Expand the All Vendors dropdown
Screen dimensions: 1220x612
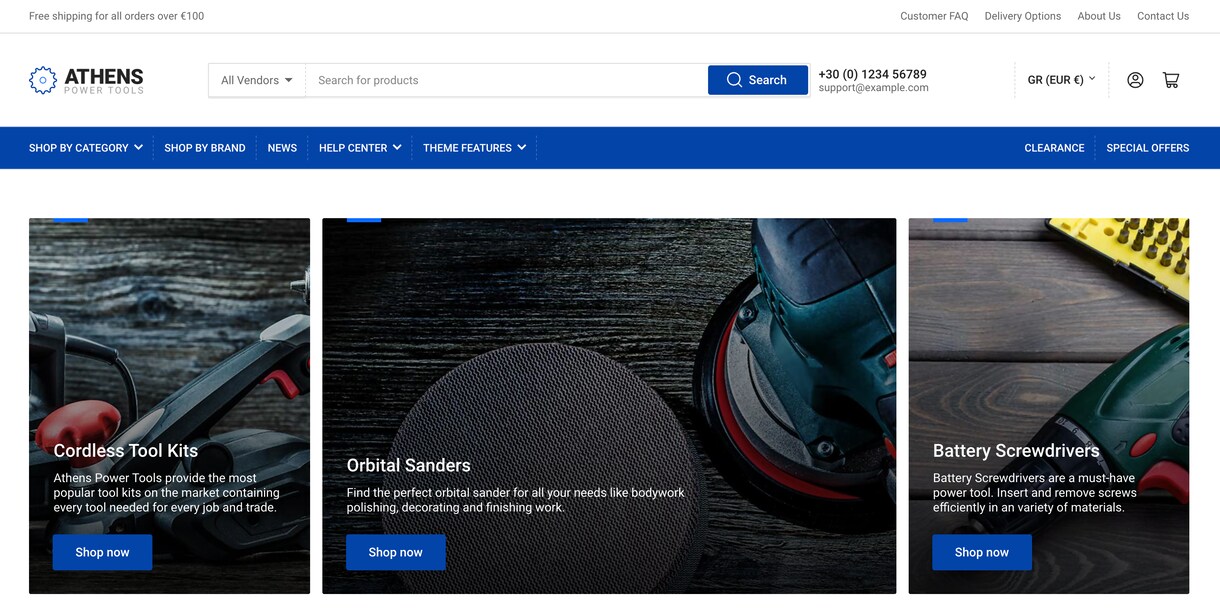click(x=257, y=80)
